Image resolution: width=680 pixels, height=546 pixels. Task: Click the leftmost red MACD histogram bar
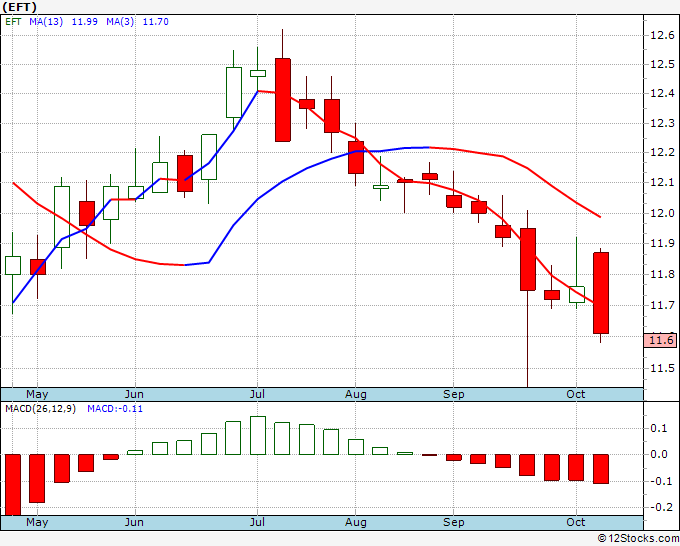click(13, 485)
